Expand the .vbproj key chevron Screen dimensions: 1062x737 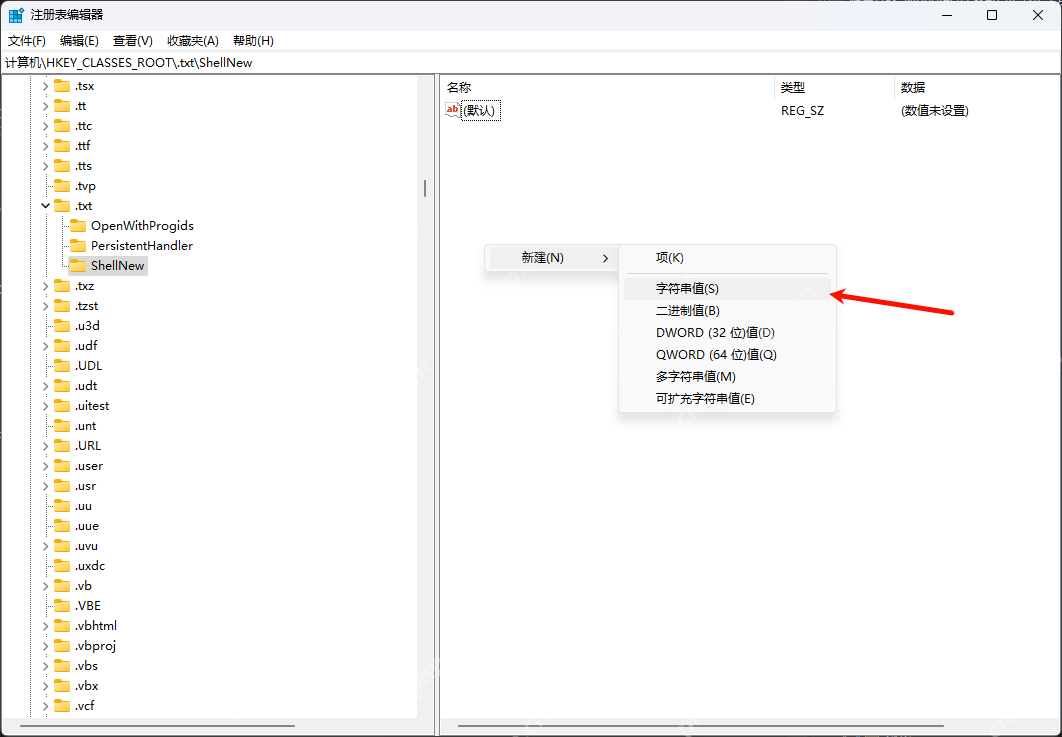point(45,646)
